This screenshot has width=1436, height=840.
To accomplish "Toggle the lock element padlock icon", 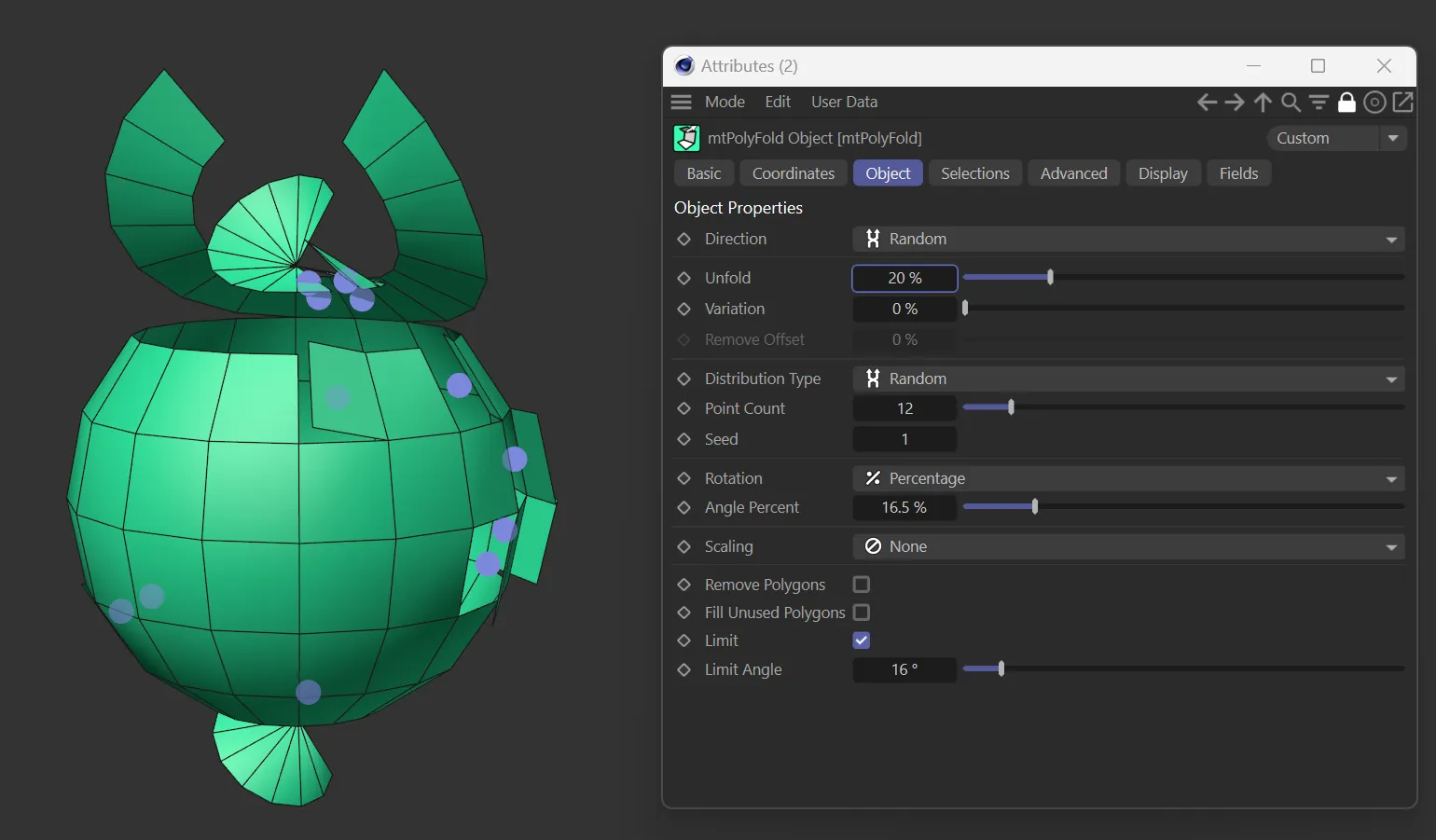I will pos(1346,103).
